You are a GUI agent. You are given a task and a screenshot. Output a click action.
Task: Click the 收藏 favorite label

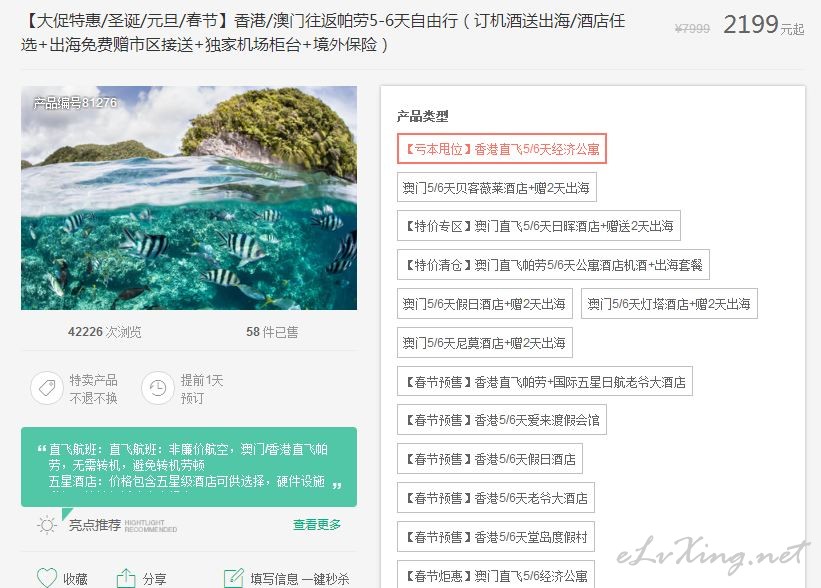coord(75,579)
